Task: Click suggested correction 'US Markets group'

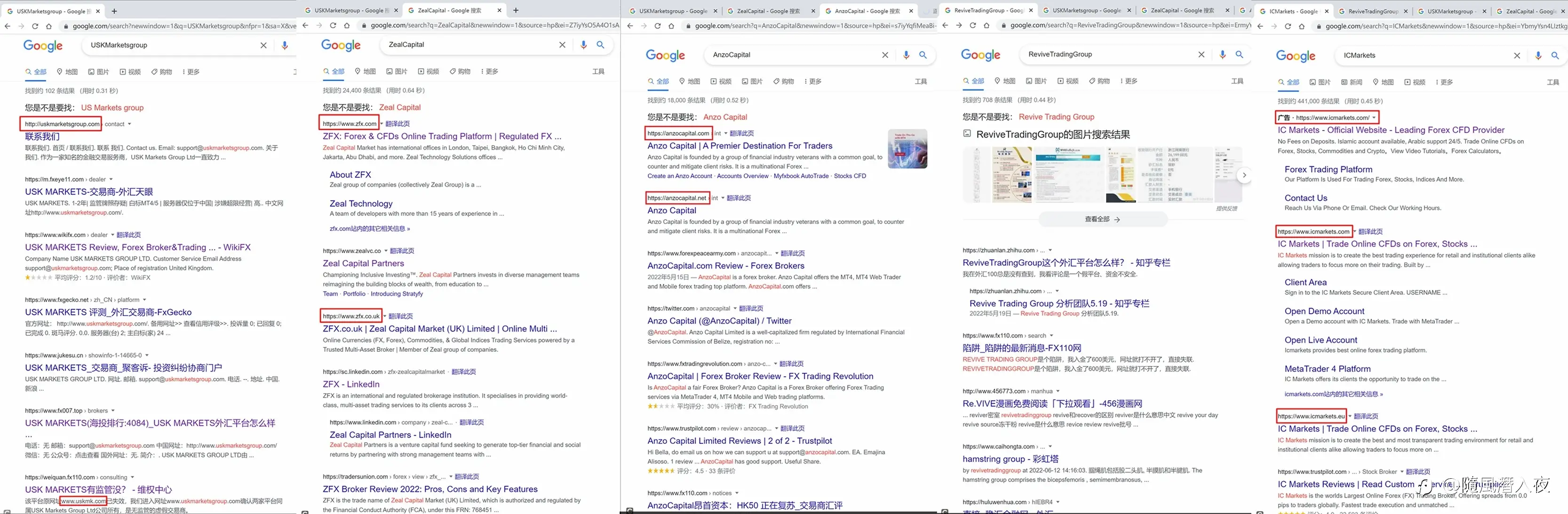Action: 112,108
